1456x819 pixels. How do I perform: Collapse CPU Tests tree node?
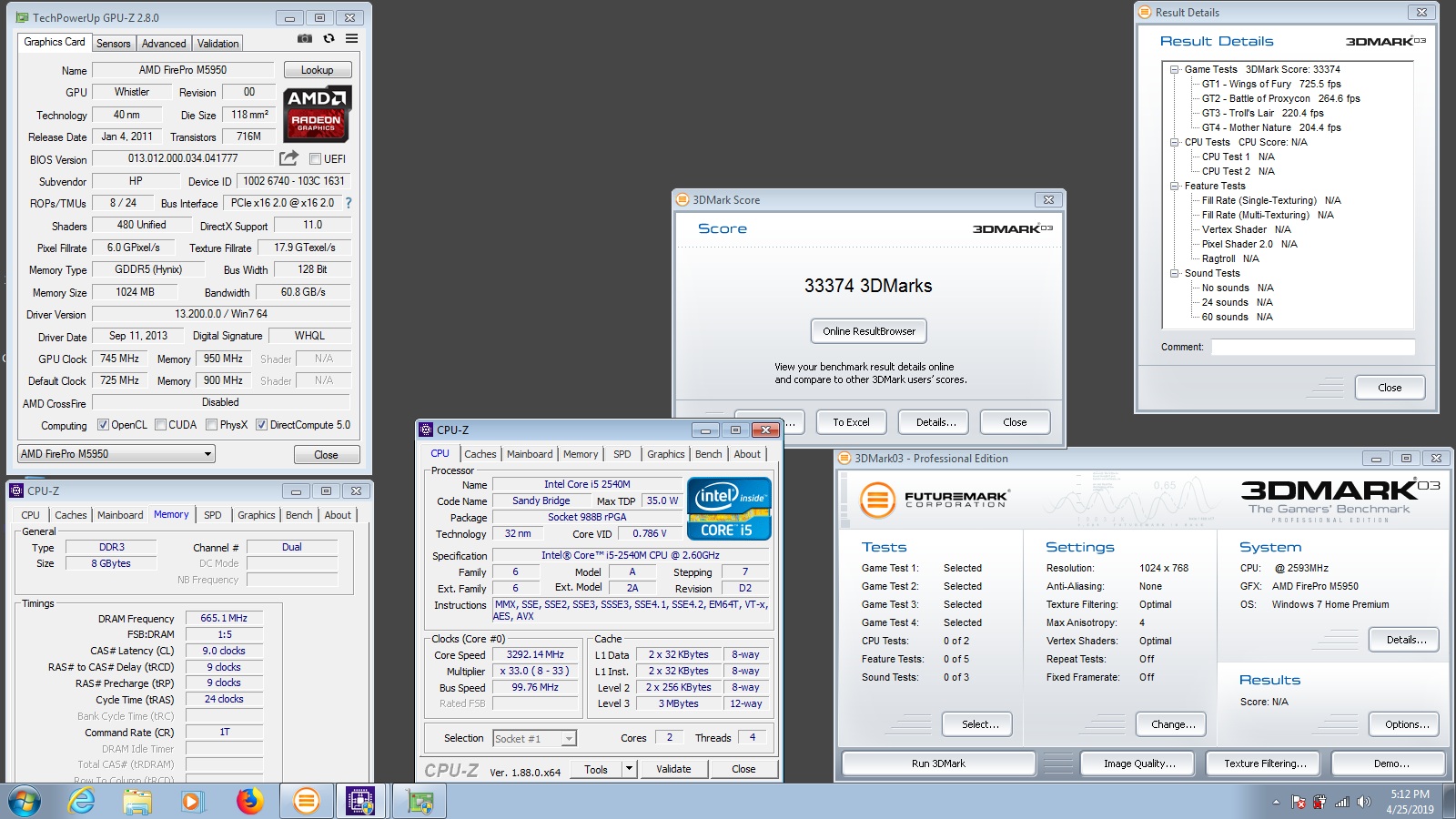[x=1175, y=142]
